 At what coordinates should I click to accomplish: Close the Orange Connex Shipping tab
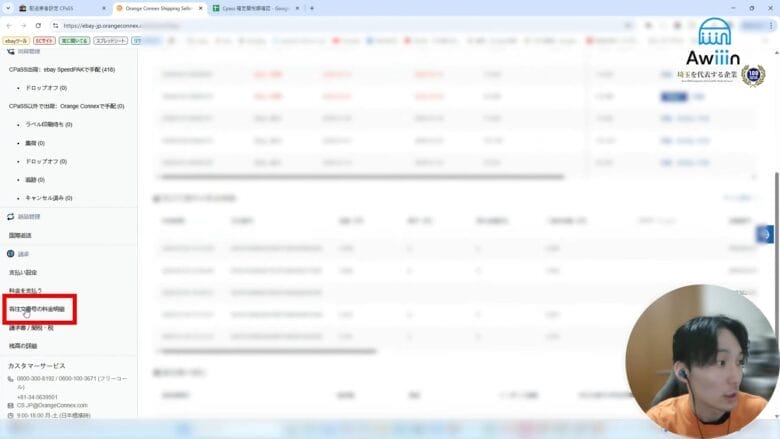201,8
